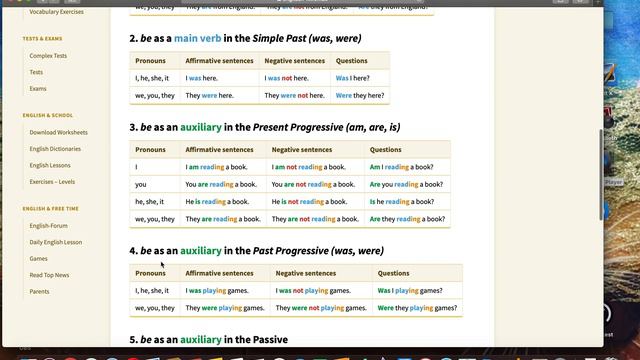Open Complex Tests in the sidebar
The height and width of the screenshot is (360, 640).
pos(48,56)
